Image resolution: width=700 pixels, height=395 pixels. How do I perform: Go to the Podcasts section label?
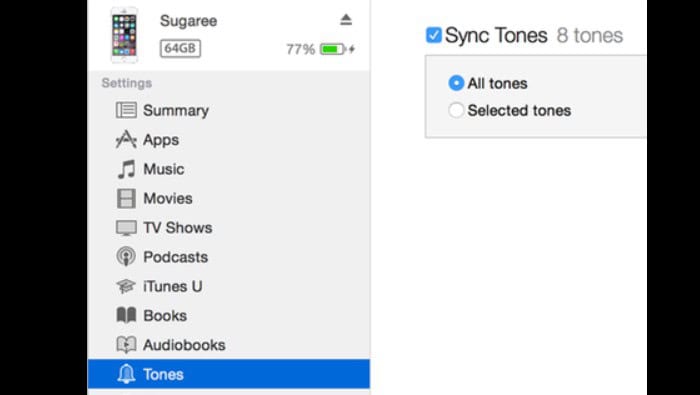tap(175, 257)
